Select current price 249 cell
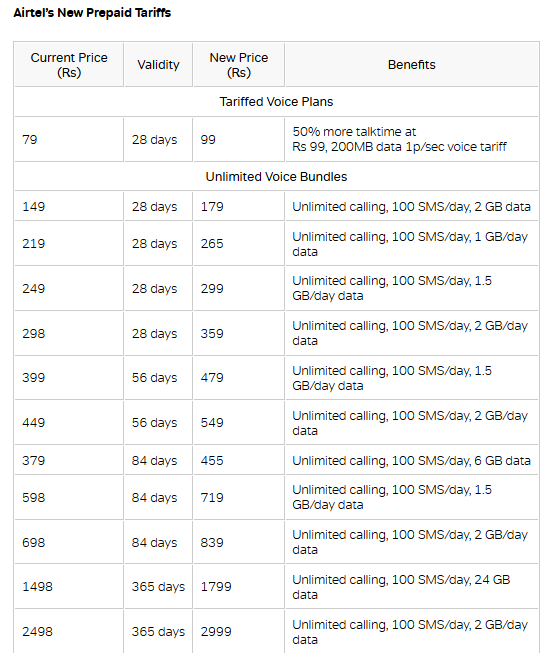This screenshot has height=653, width=553. click(x=69, y=289)
